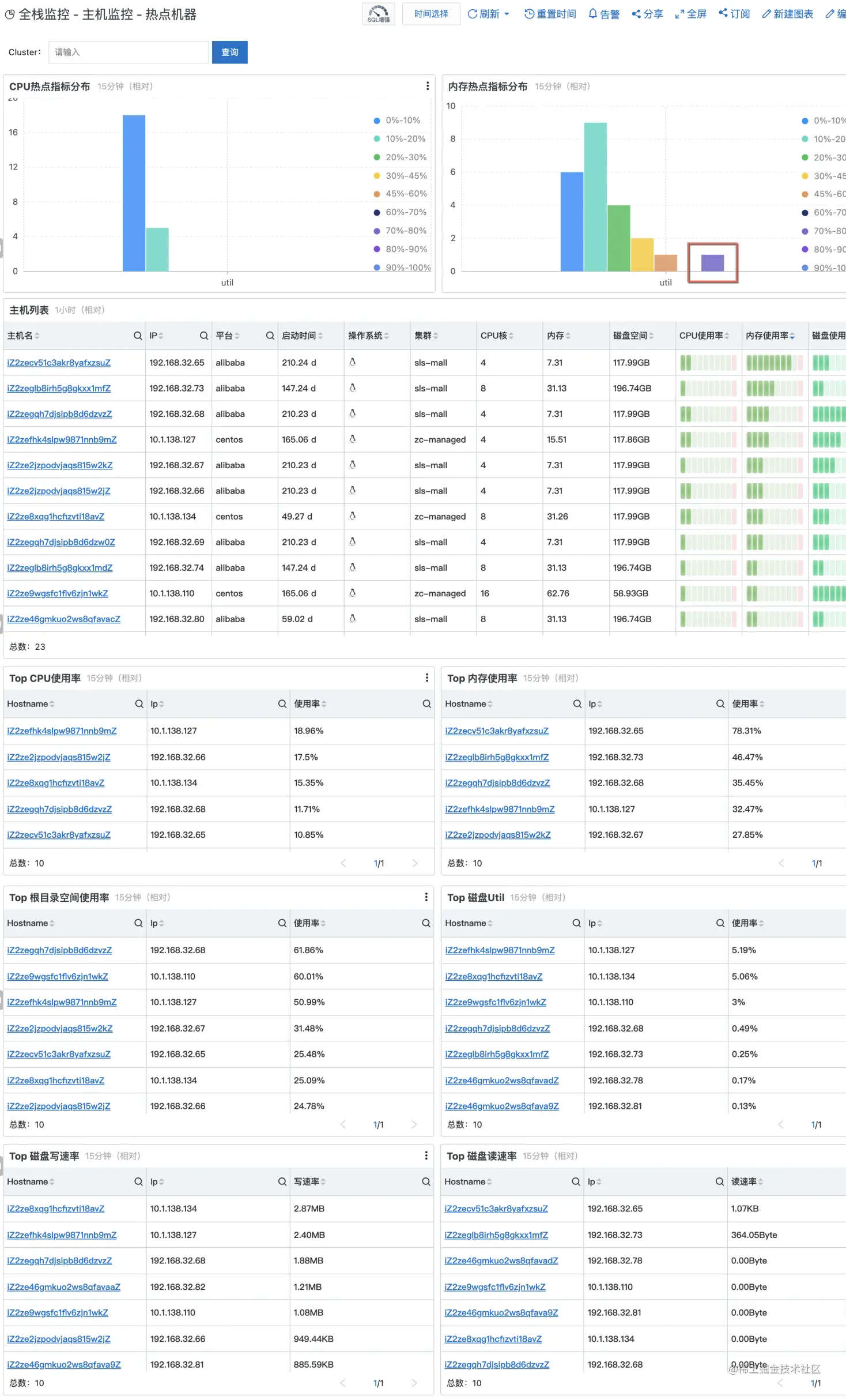The image size is (846, 1400).
Task: Toggle 0%-10% legend in memory chart
Action: click(824, 121)
